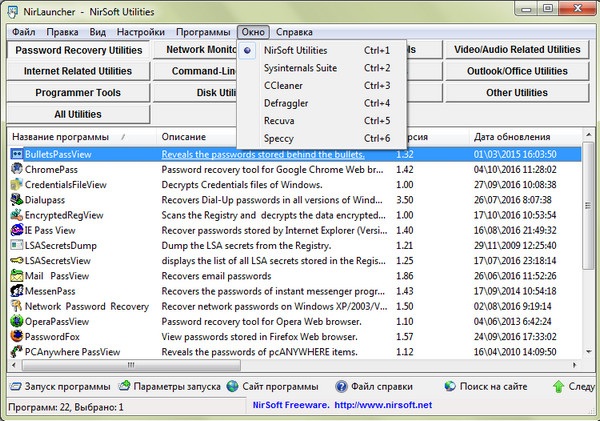Switch to the Internet Related Utilities tab
Viewport: 600px width, 421px height.
[77, 71]
